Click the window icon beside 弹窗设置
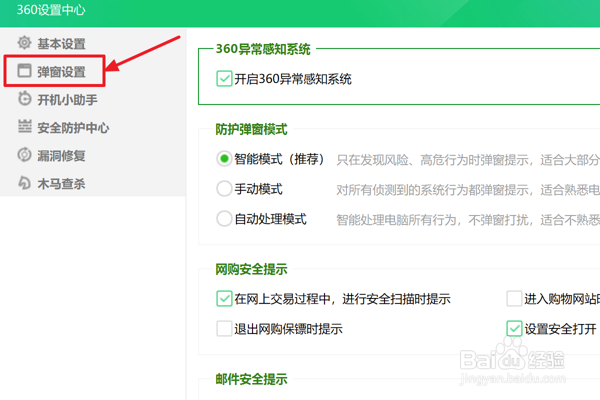This screenshot has height=400, width=600. click(24, 71)
